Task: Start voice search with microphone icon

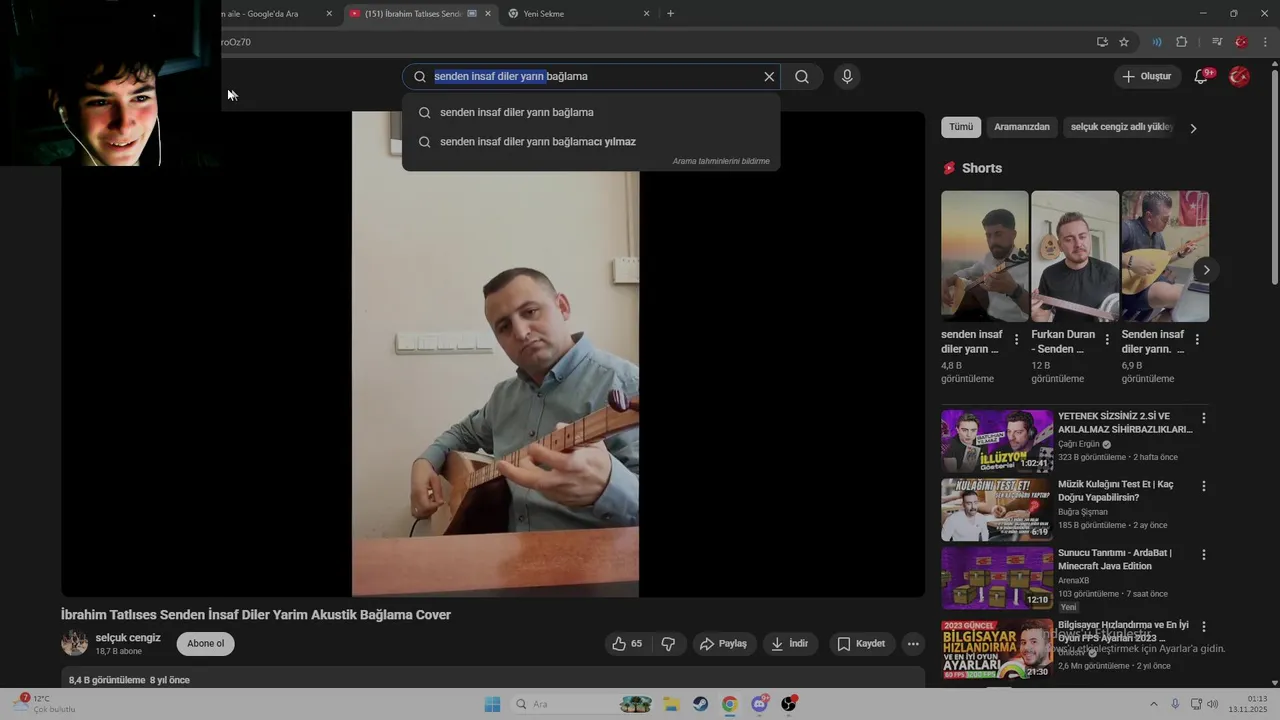Action: coord(847,77)
